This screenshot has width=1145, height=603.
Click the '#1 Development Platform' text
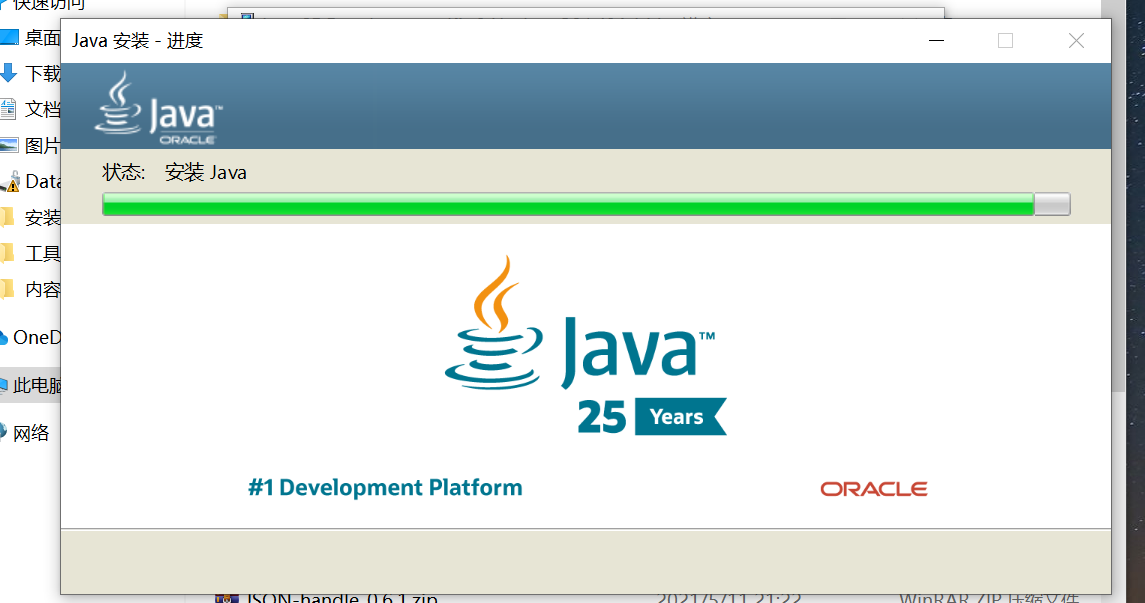[386, 488]
